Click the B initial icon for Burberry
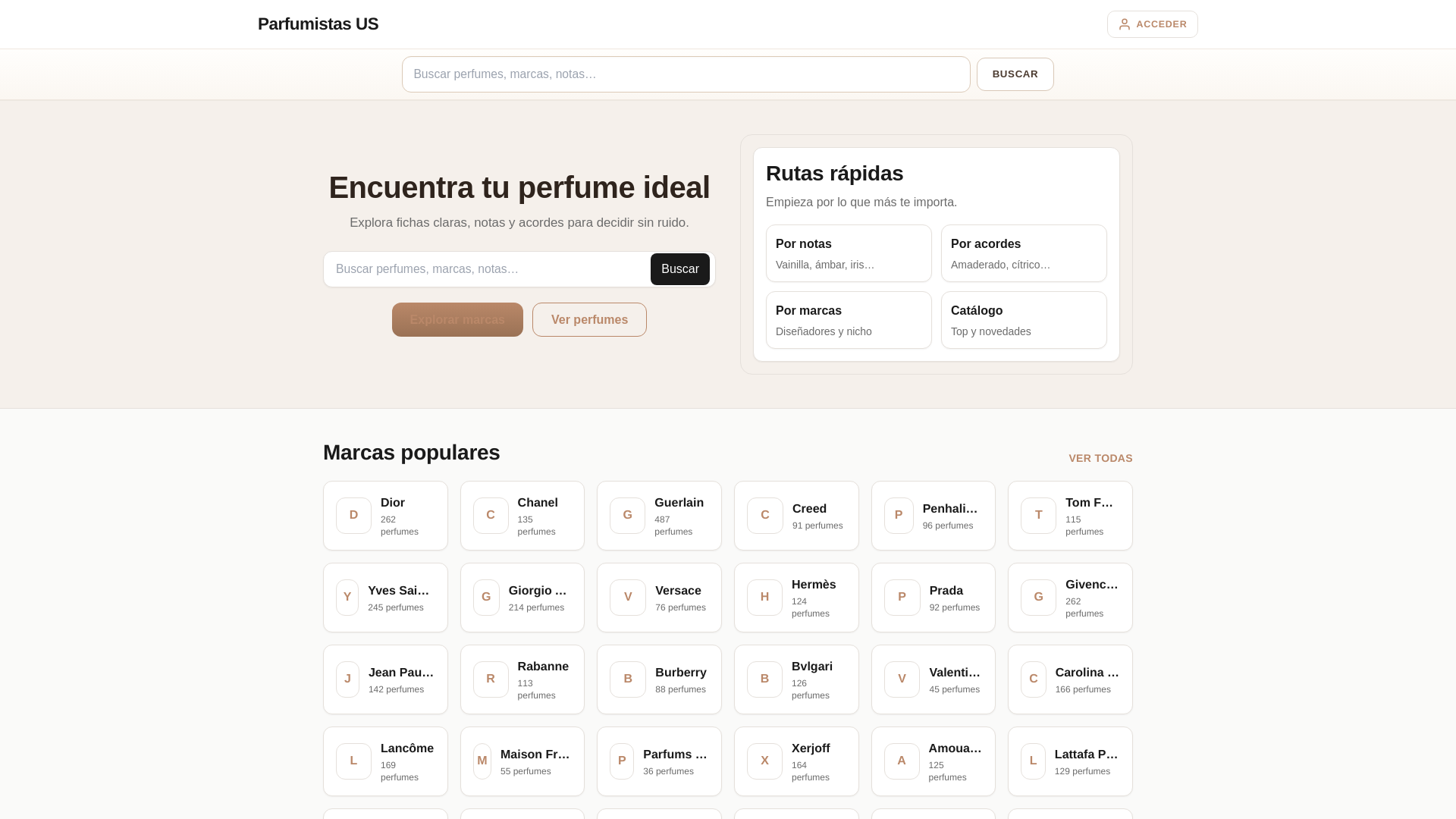 click(x=628, y=679)
